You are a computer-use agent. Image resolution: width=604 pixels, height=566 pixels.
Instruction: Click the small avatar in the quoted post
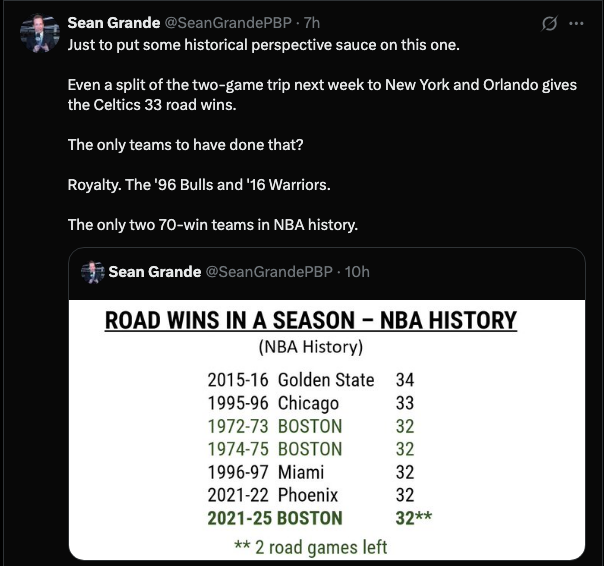point(93,272)
